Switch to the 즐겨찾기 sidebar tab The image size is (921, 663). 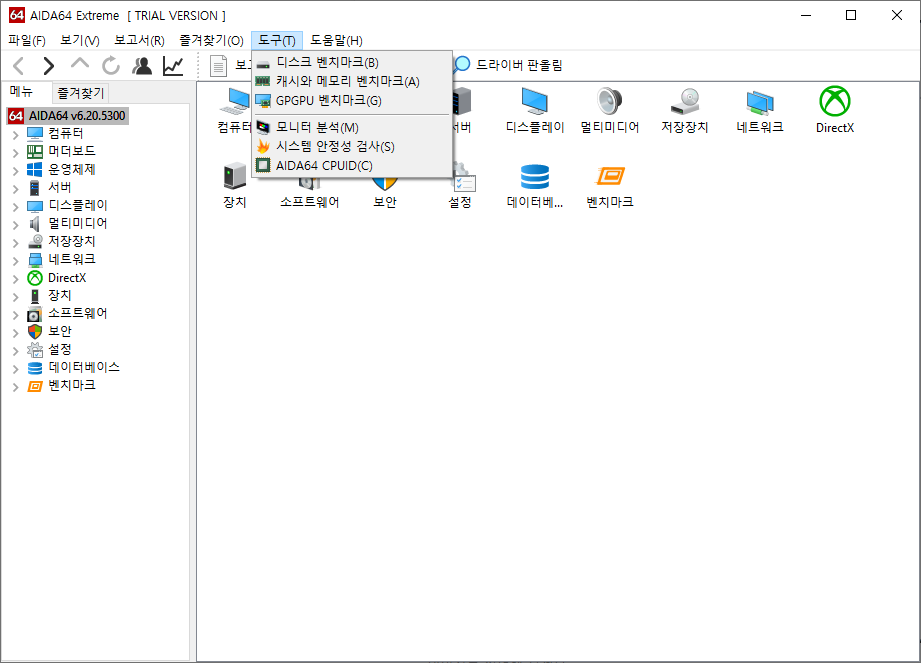tap(80, 93)
